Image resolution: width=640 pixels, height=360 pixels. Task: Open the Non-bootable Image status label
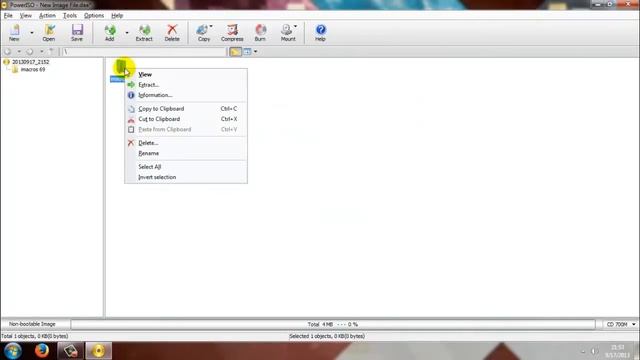tap(32, 324)
